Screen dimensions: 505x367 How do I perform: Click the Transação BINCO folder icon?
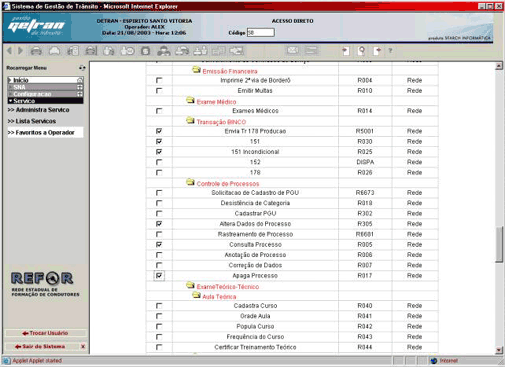point(190,120)
